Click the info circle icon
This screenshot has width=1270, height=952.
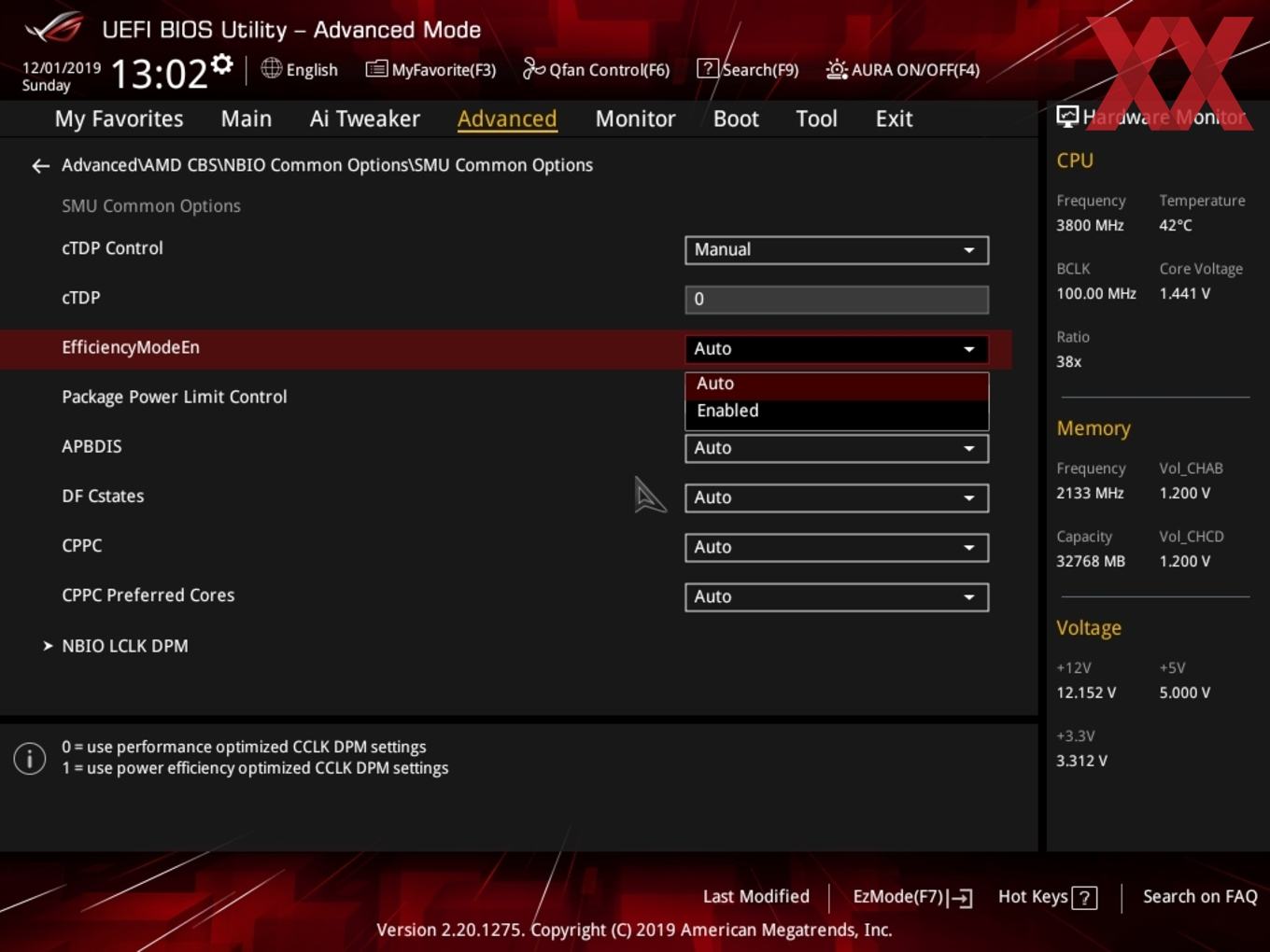point(30,759)
